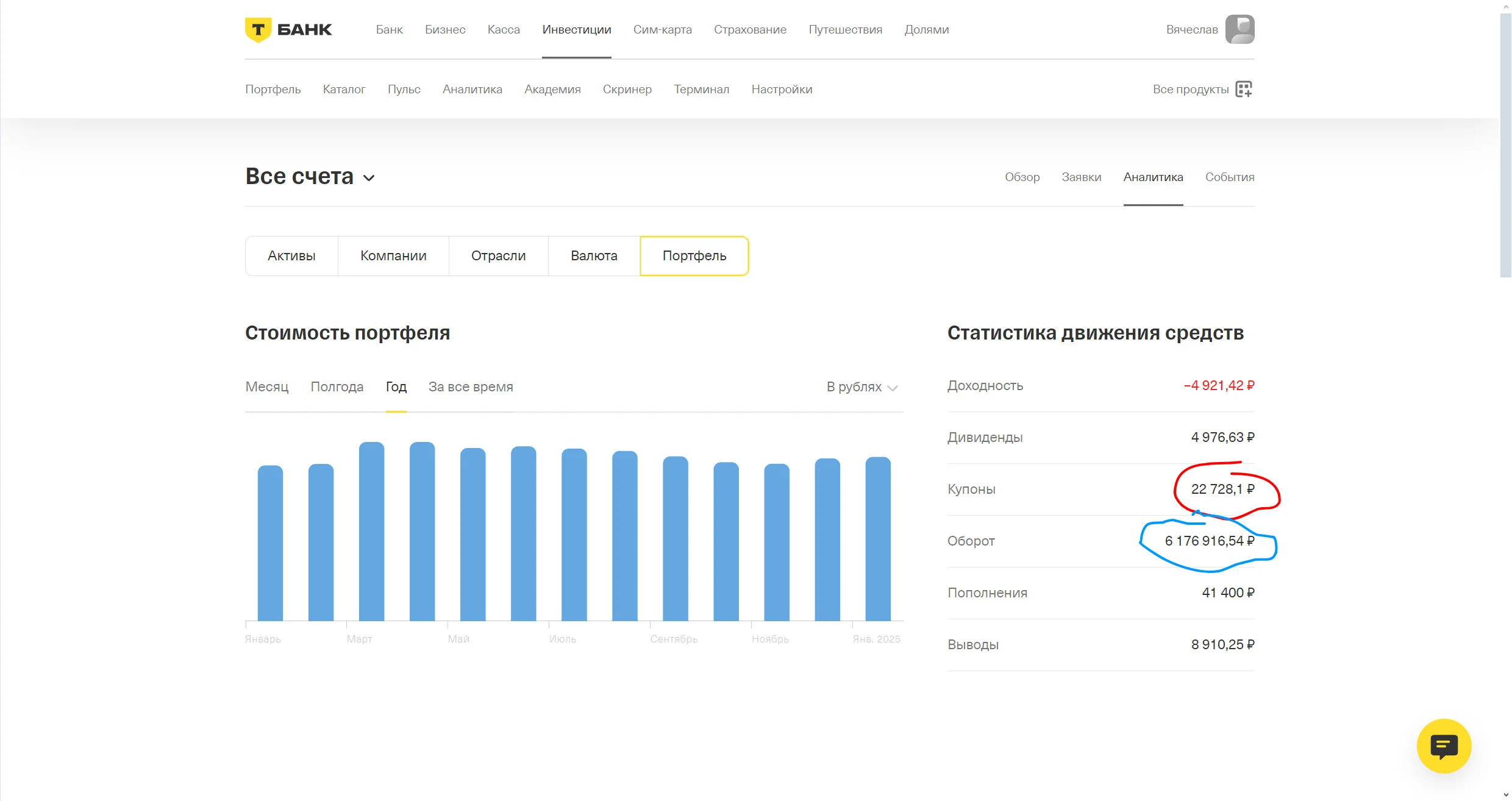
Task: Select the Валюта segment button
Action: (x=594, y=256)
